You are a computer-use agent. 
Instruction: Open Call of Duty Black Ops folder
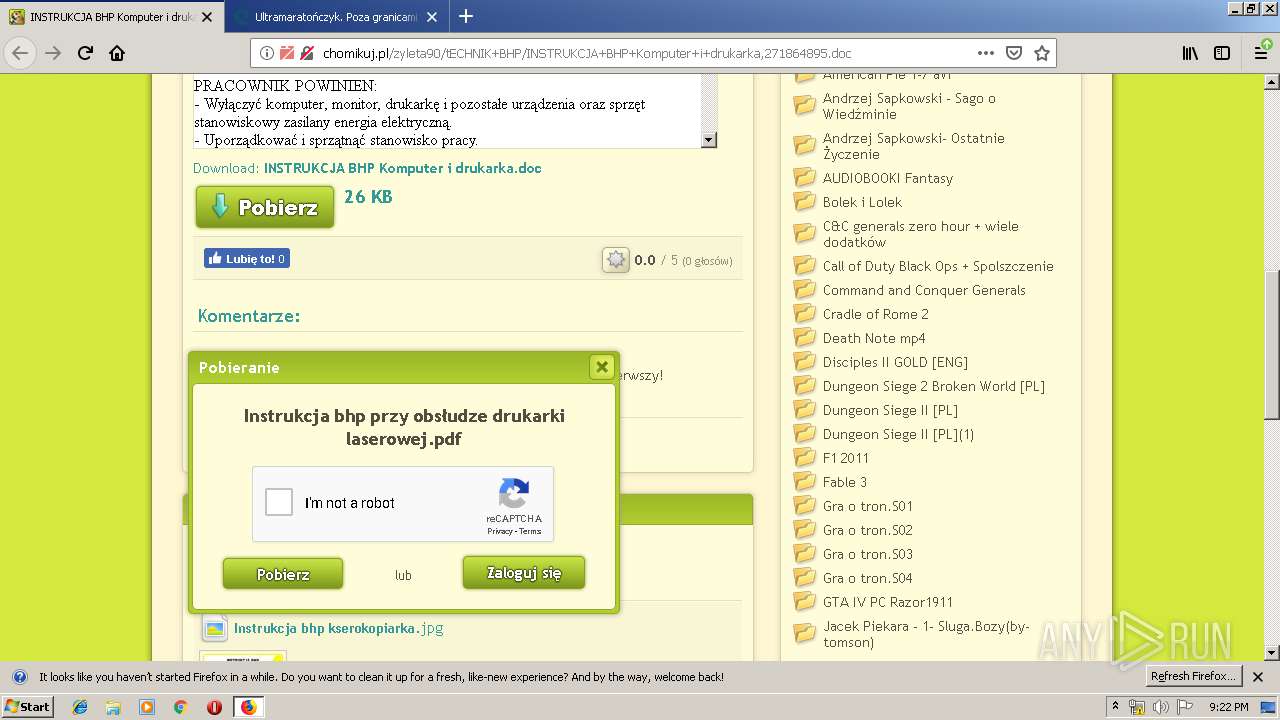pyautogui.click(x=938, y=266)
